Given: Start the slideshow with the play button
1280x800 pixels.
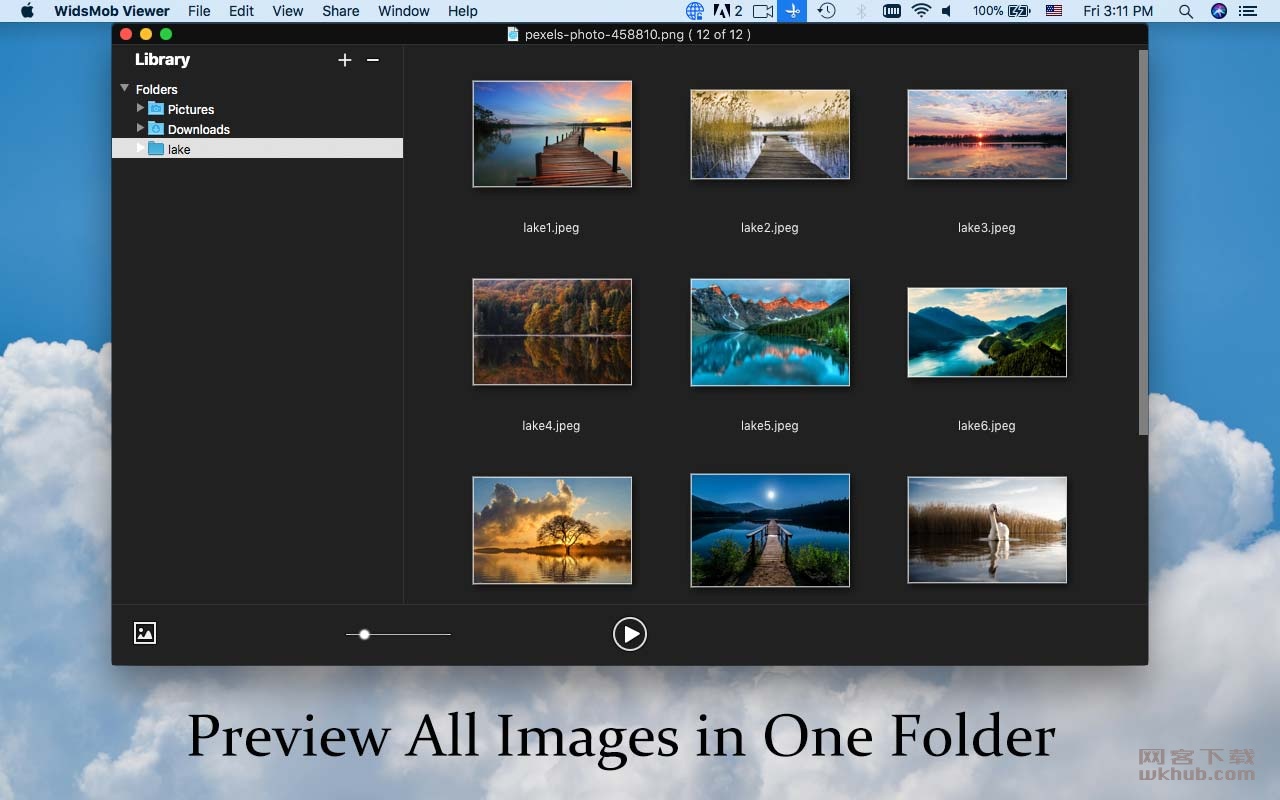Looking at the screenshot, I should pos(630,634).
